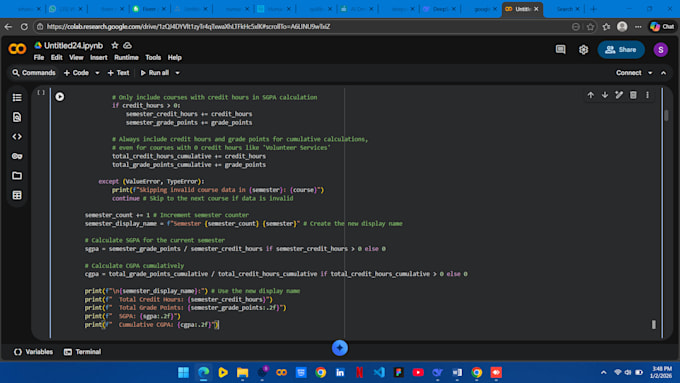Open the Commands search
680x383 pixels.
(x=34, y=73)
